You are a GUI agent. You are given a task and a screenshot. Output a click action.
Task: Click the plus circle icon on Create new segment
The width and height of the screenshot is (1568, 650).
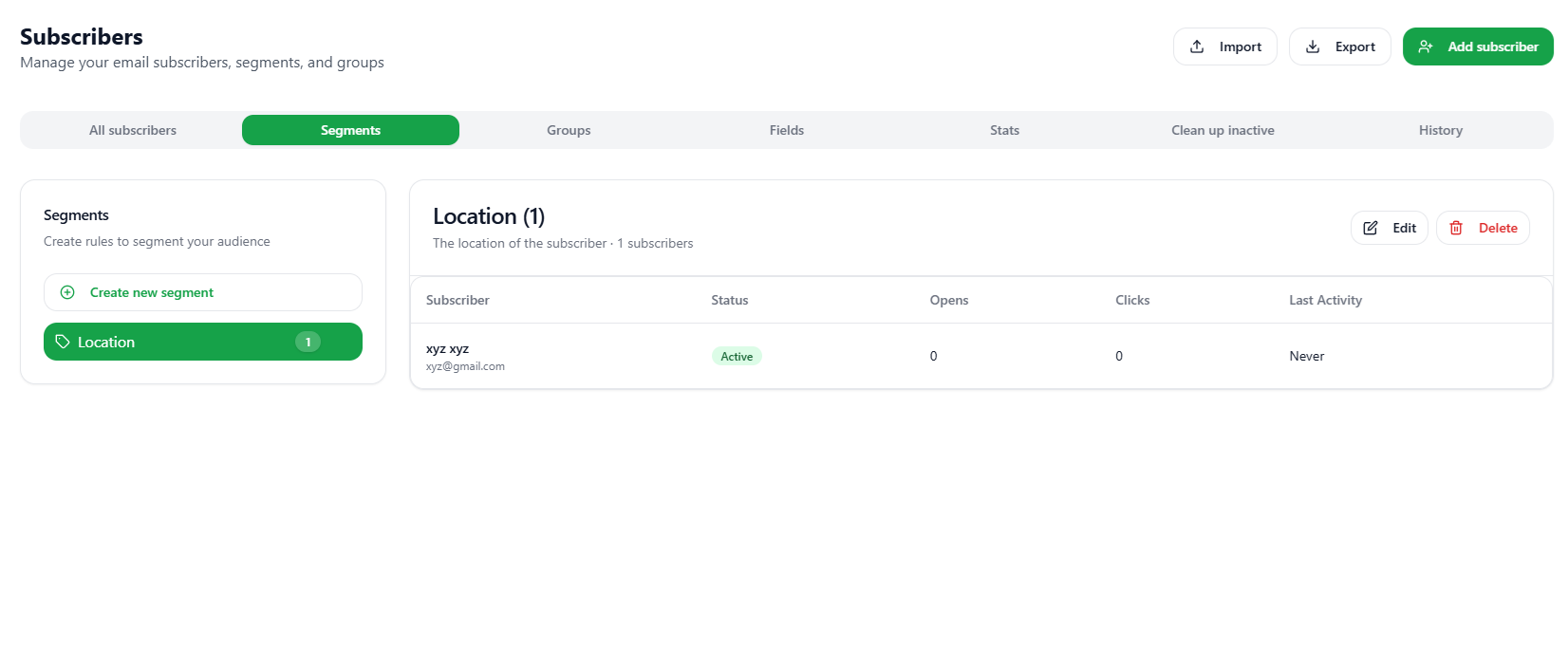[67, 292]
